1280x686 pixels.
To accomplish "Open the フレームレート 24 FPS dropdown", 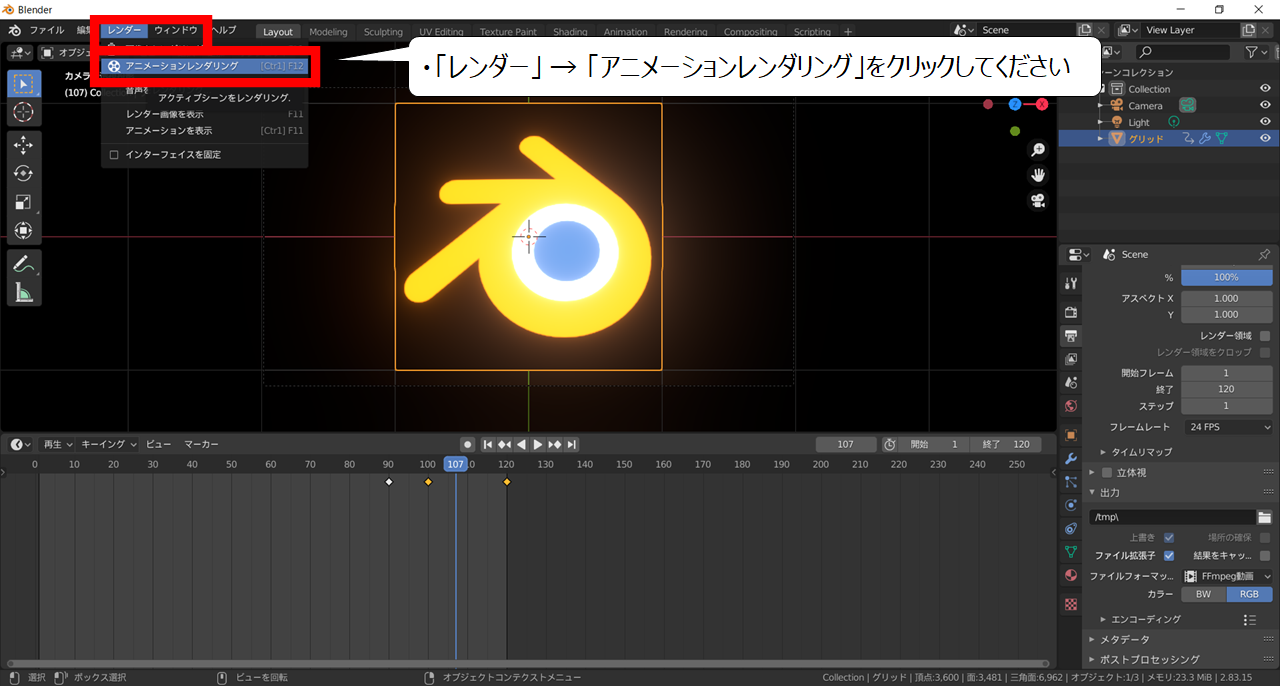I will pos(1228,427).
